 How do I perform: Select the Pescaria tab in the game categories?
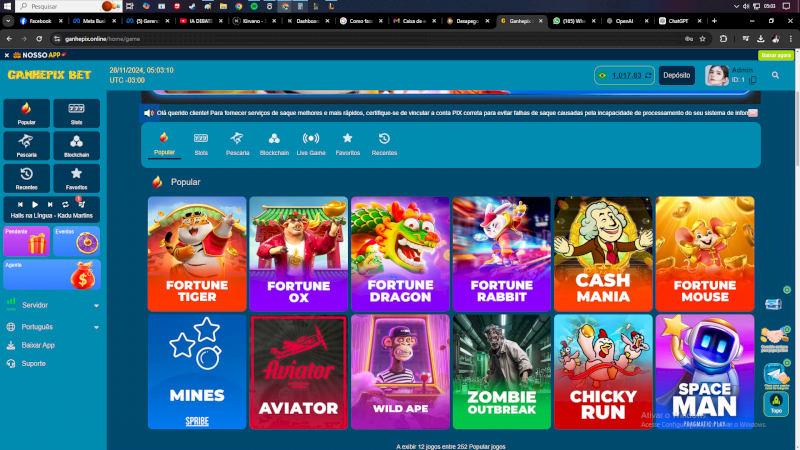pos(238,144)
